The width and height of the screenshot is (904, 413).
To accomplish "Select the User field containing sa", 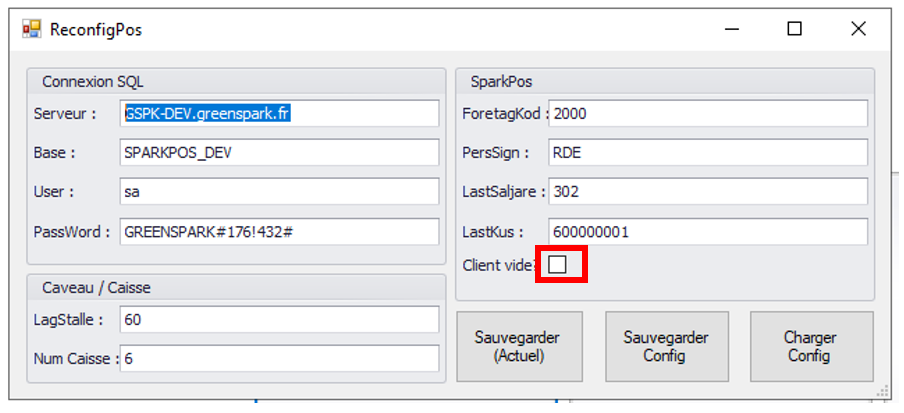I will pos(279,192).
